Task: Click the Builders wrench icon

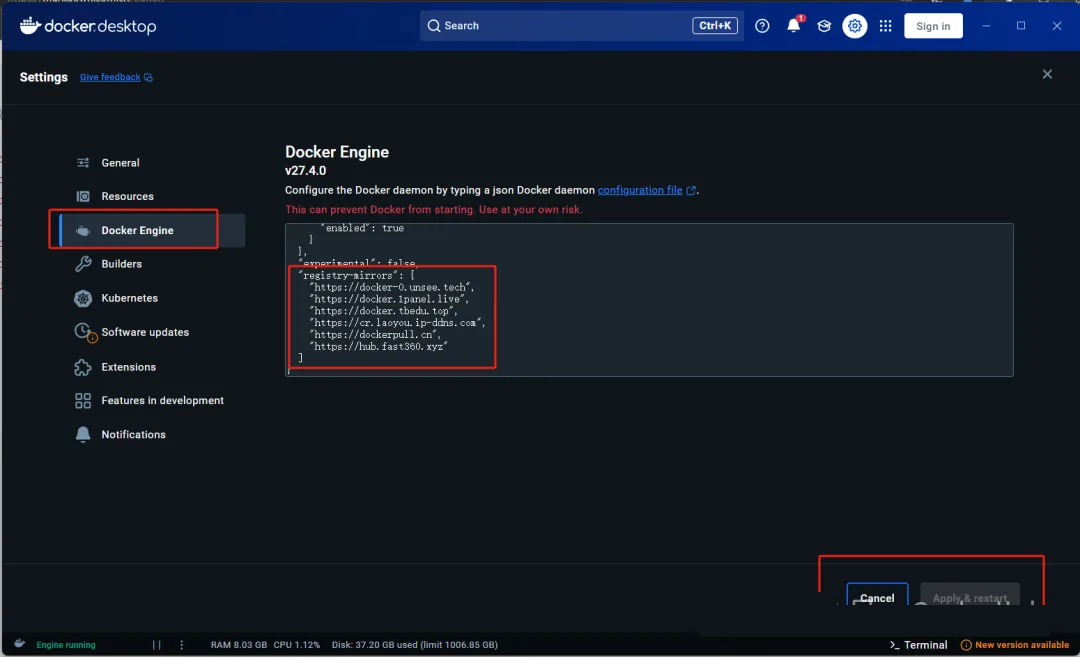Action: click(x=83, y=264)
